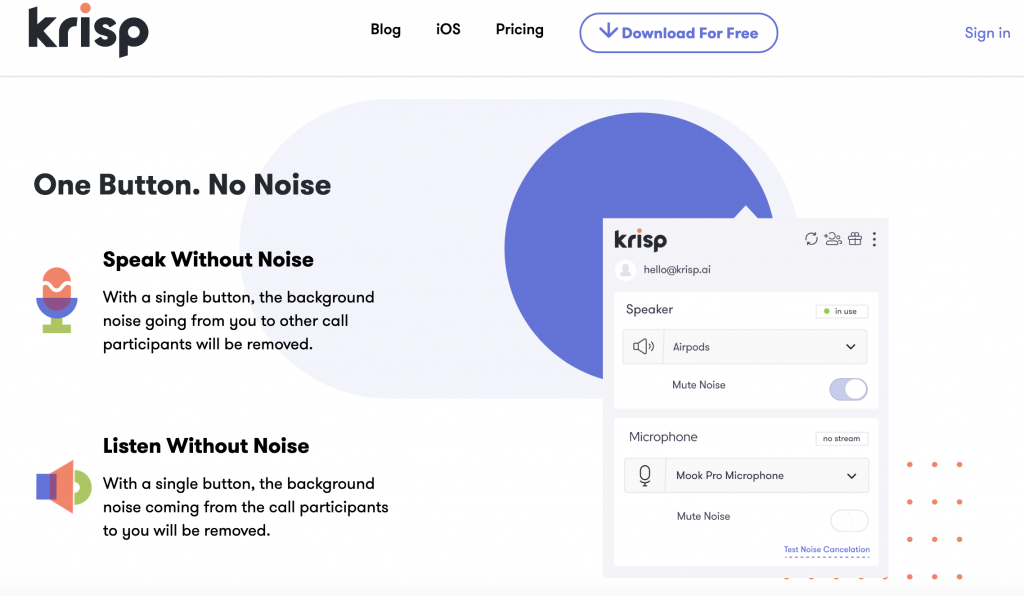Viewport: 1024px width, 596px height.
Task: Click the hello@krisp.ai email text
Action: point(677,270)
